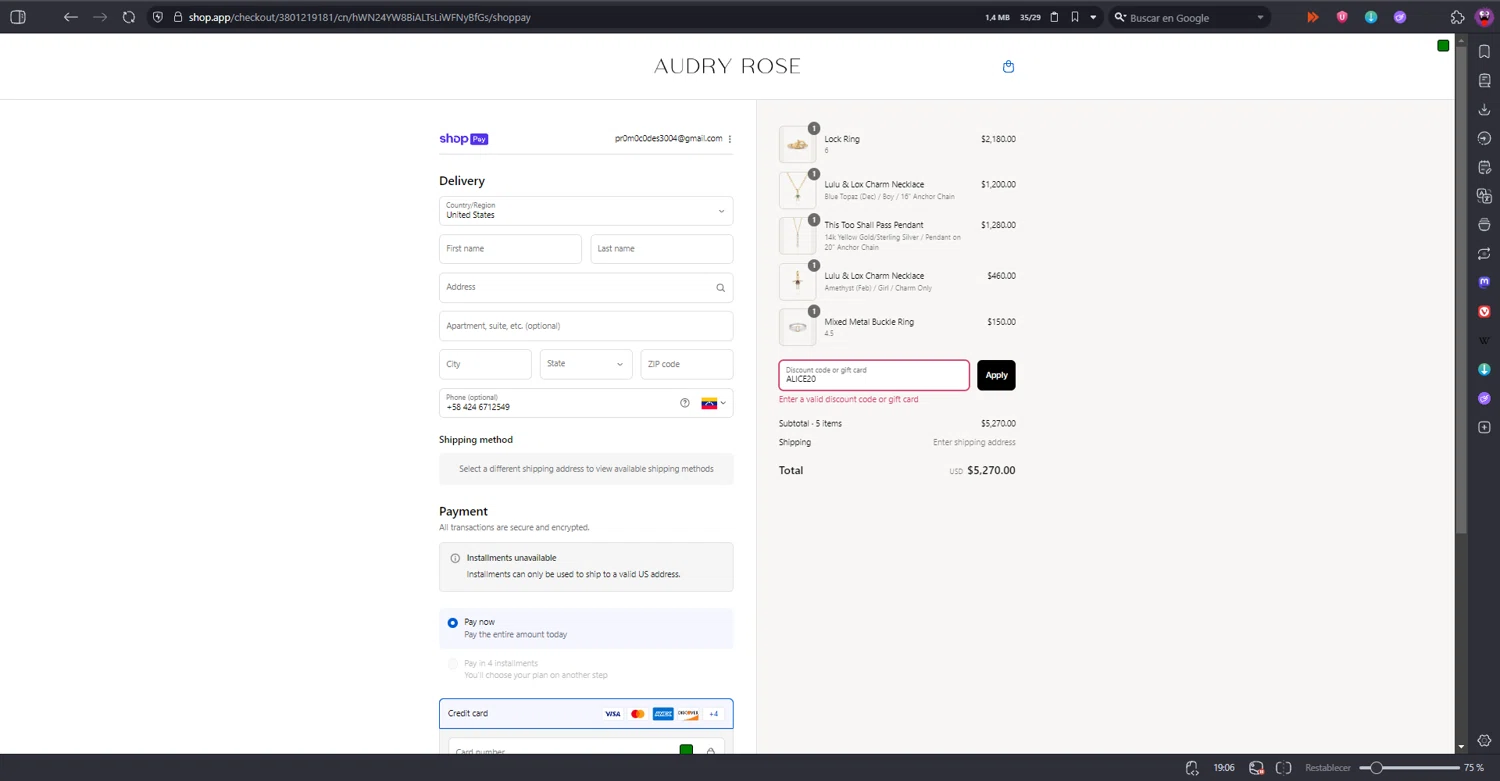This screenshot has width=1500, height=781.
Task: Click the Lock Ring thumbnail
Action: click(797, 145)
